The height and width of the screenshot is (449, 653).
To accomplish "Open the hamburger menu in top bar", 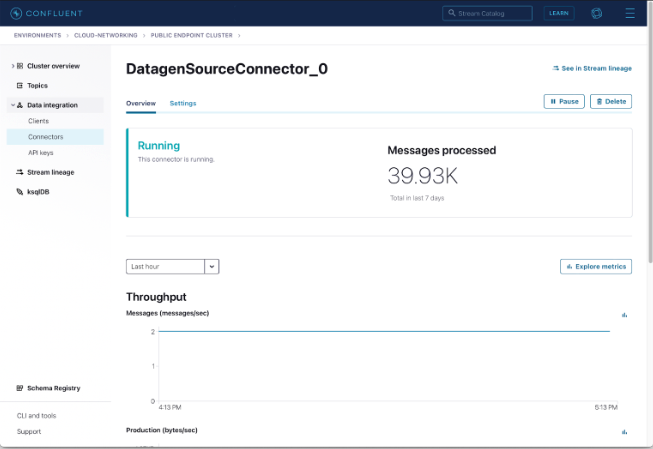I will click(x=630, y=13).
